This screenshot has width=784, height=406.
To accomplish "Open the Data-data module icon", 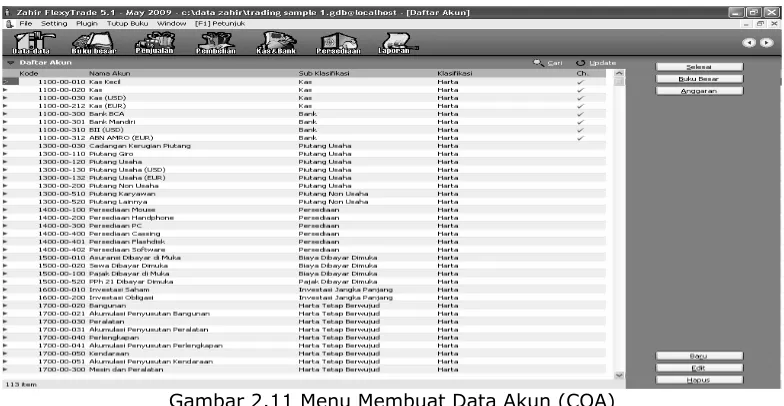I will click(33, 42).
